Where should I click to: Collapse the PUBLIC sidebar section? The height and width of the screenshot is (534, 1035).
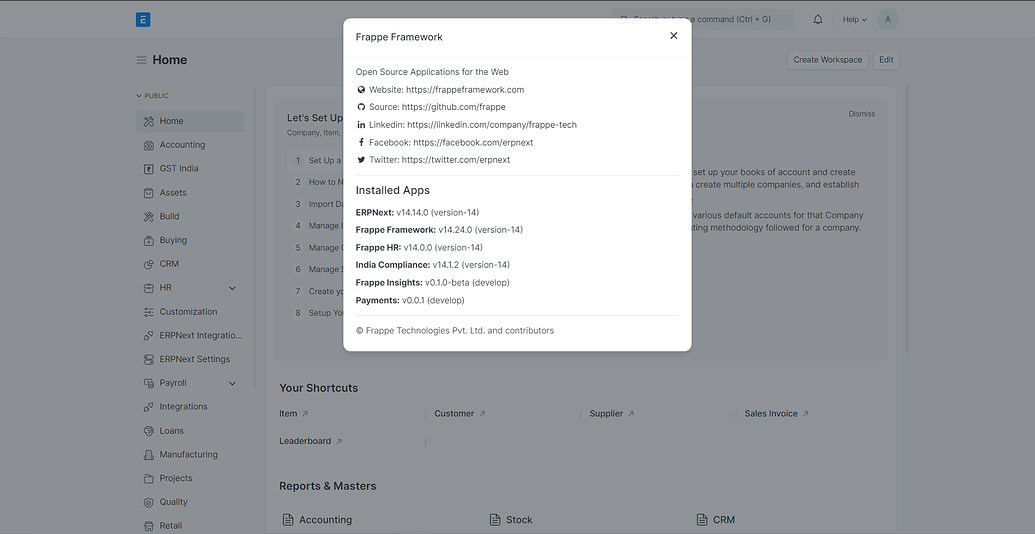tap(152, 96)
